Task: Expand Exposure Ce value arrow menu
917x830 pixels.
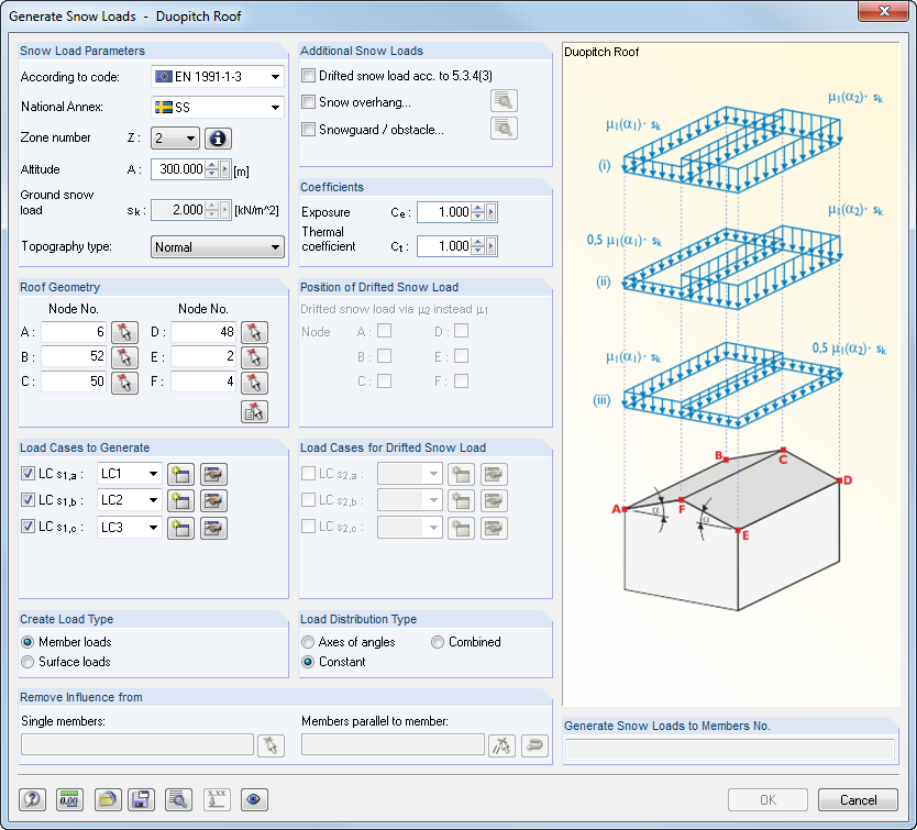Action: [x=491, y=212]
